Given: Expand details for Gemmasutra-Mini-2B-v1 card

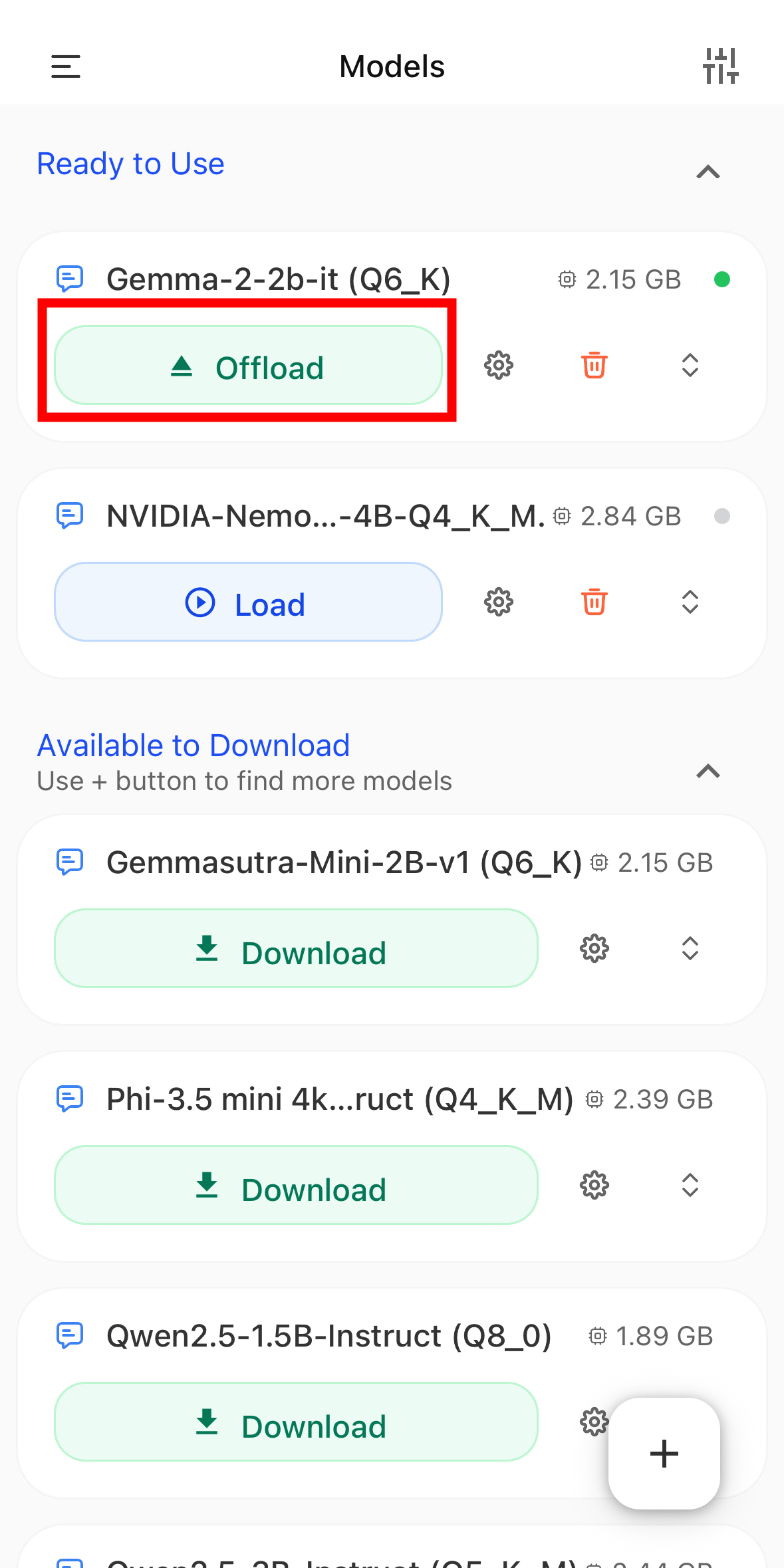Looking at the screenshot, I should (690, 948).
